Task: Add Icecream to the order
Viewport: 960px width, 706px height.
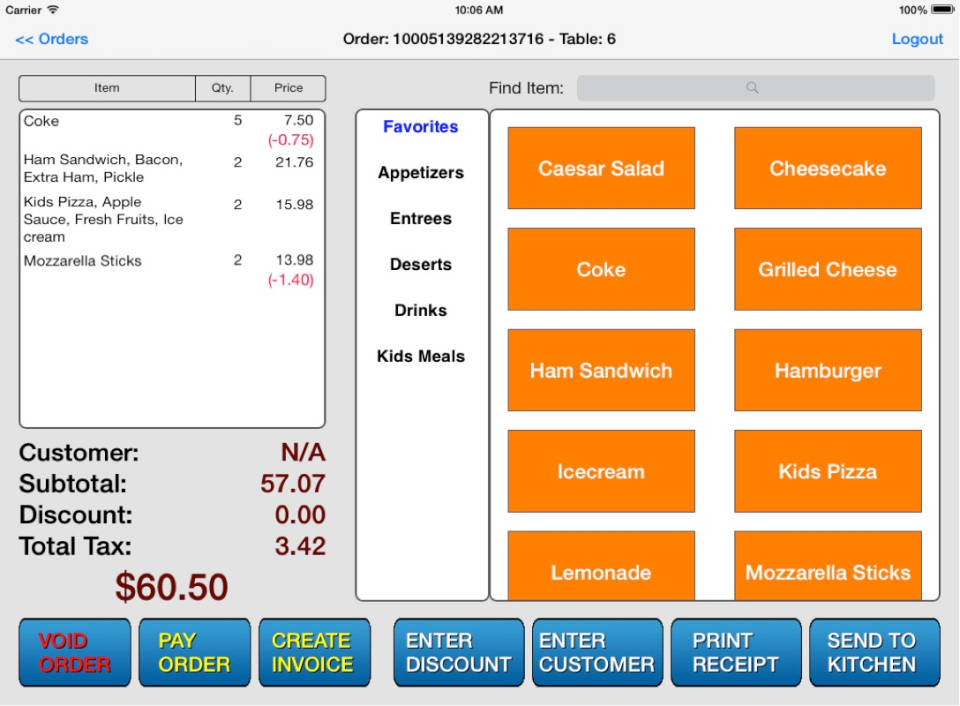Action: coord(601,471)
